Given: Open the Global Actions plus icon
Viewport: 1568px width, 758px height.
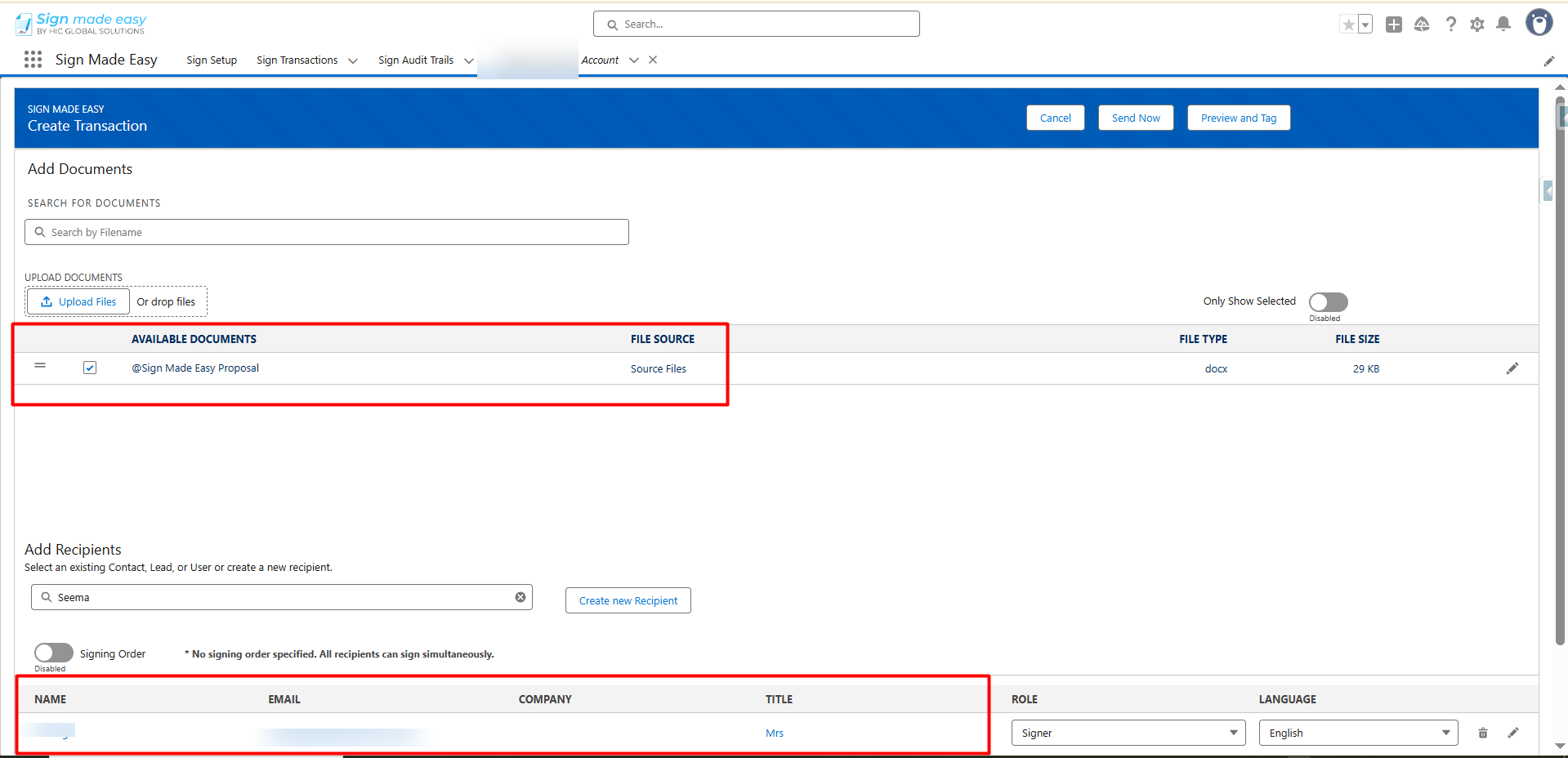Looking at the screenshot, I should 1394,25.
